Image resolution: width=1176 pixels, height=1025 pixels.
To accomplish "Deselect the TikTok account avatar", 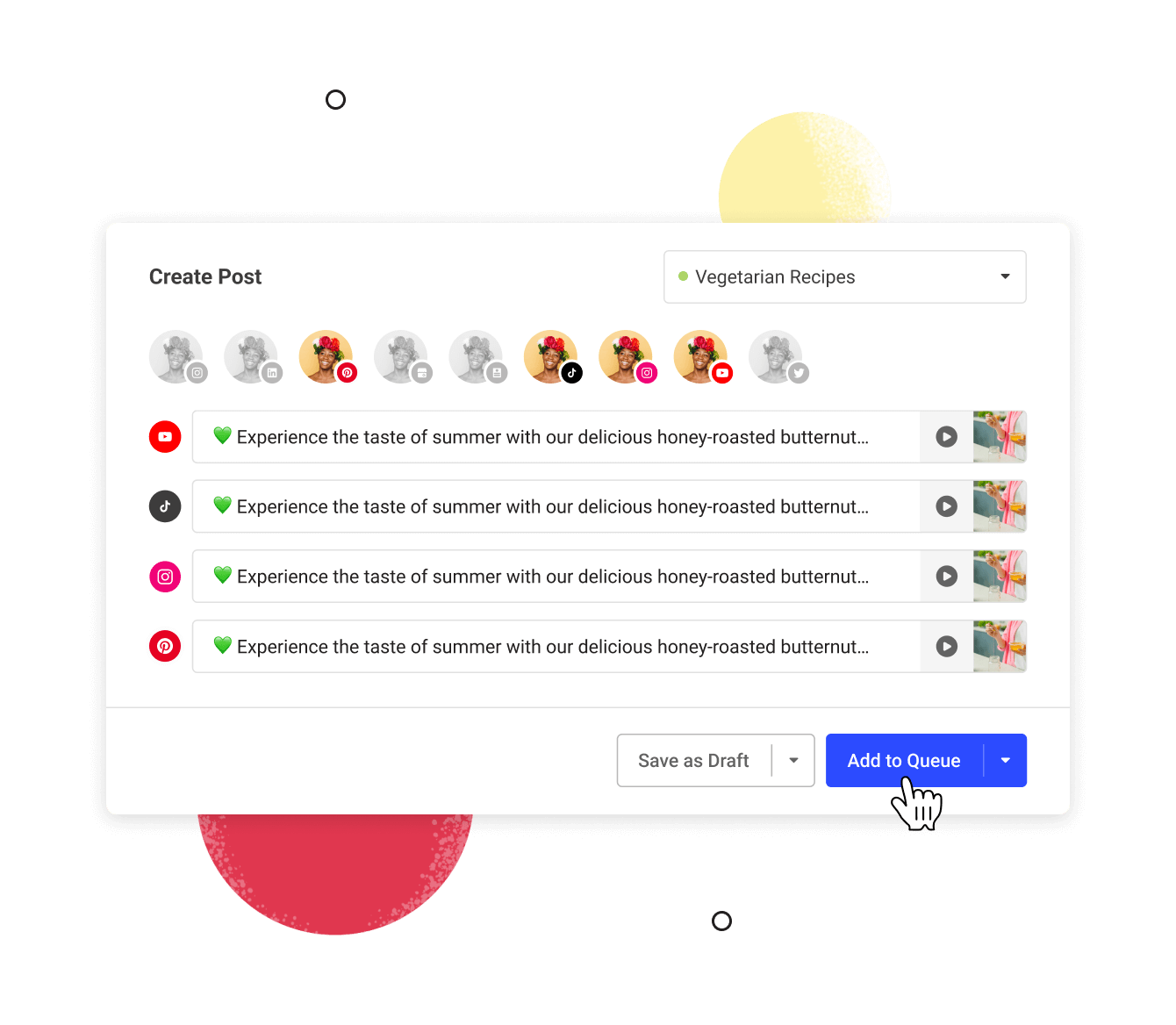I will (x=551, y=357).
